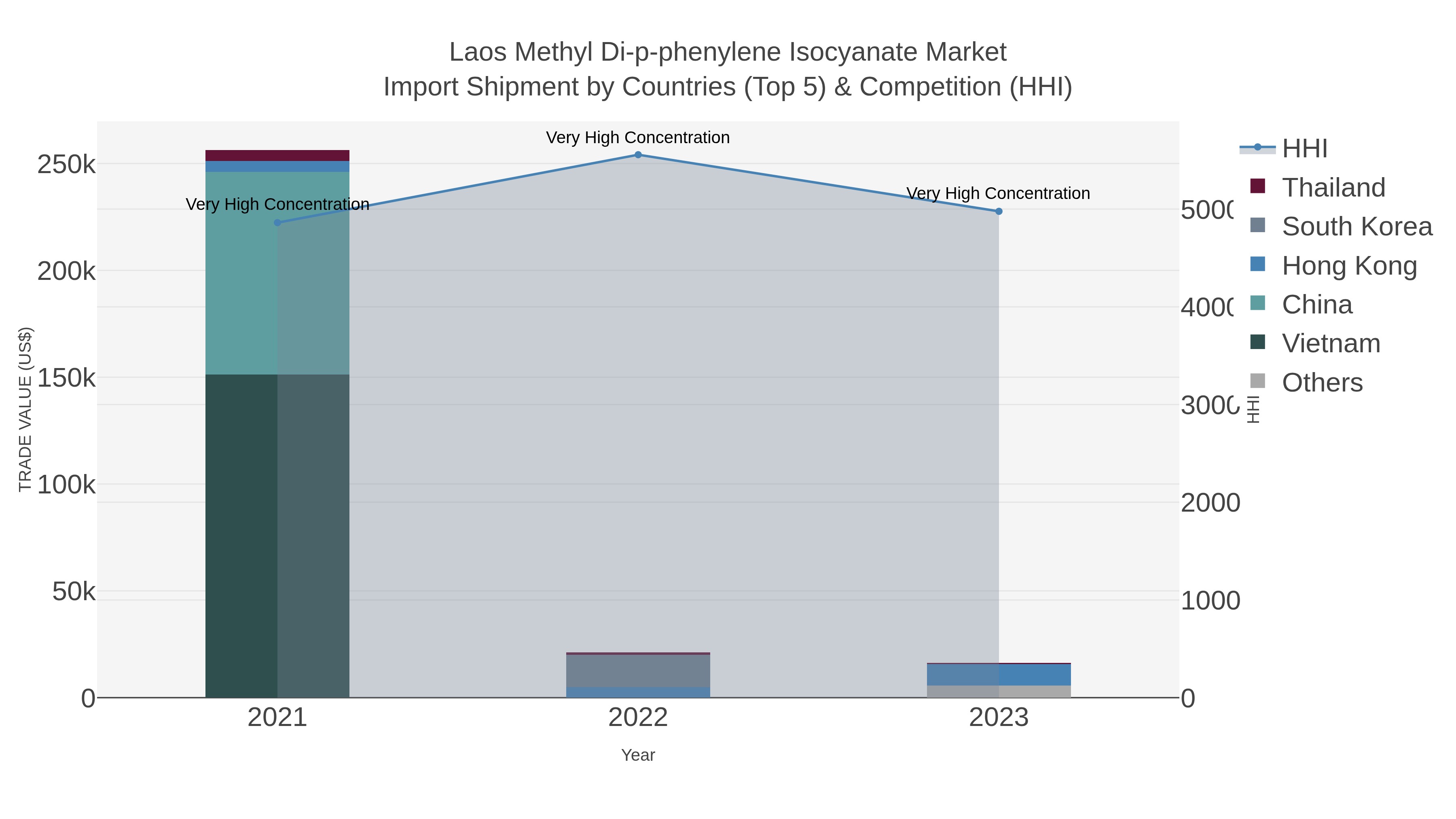
Task: Click the TRADE VALUE (US$) axis title
Action: pos(25,409)
